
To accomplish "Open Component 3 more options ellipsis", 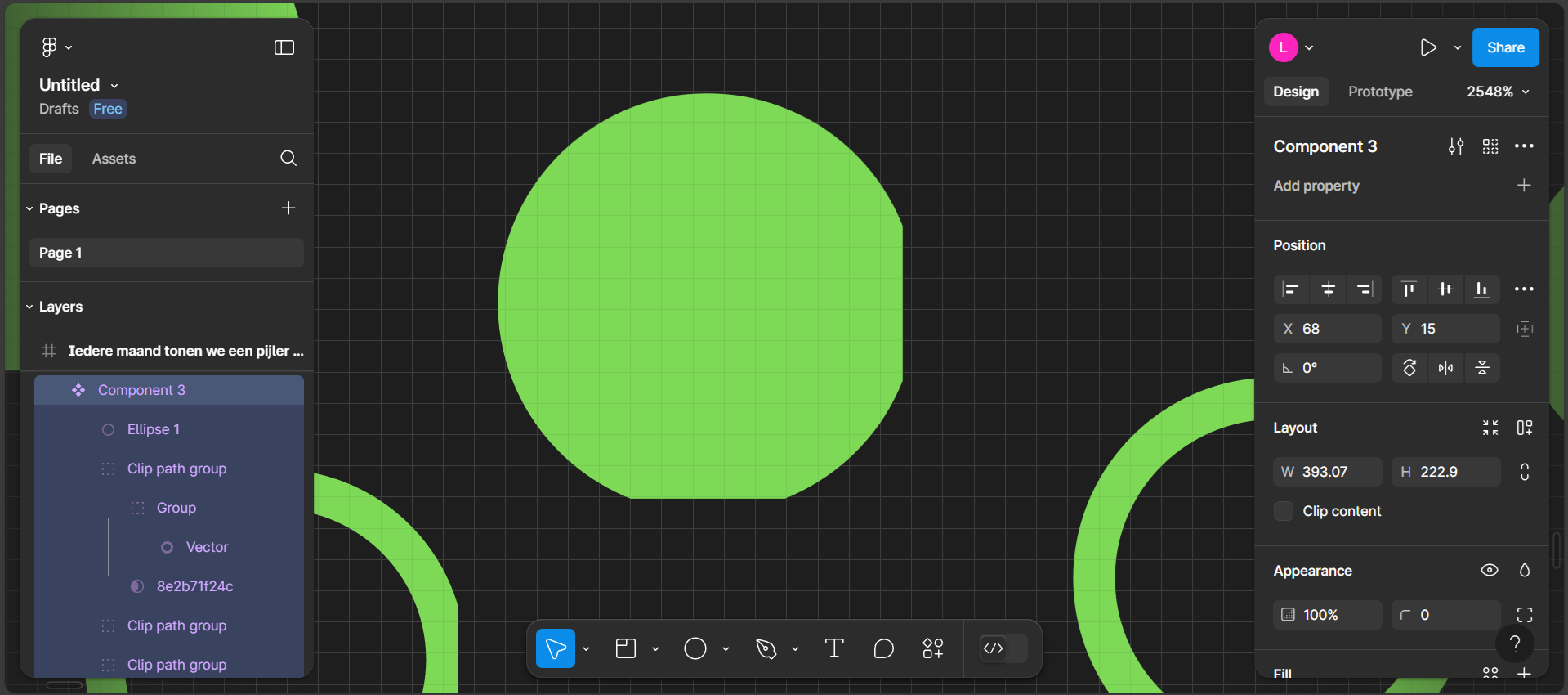I will pyautogui.click(x=1524, y=146).
